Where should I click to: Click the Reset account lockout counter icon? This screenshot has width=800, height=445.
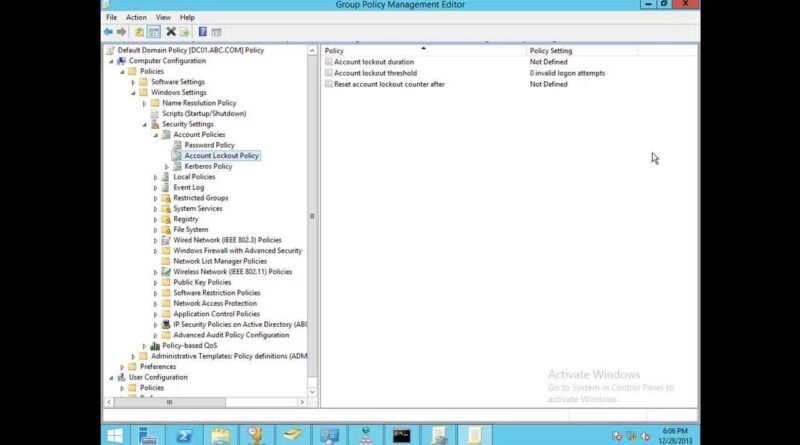(329, 84)
